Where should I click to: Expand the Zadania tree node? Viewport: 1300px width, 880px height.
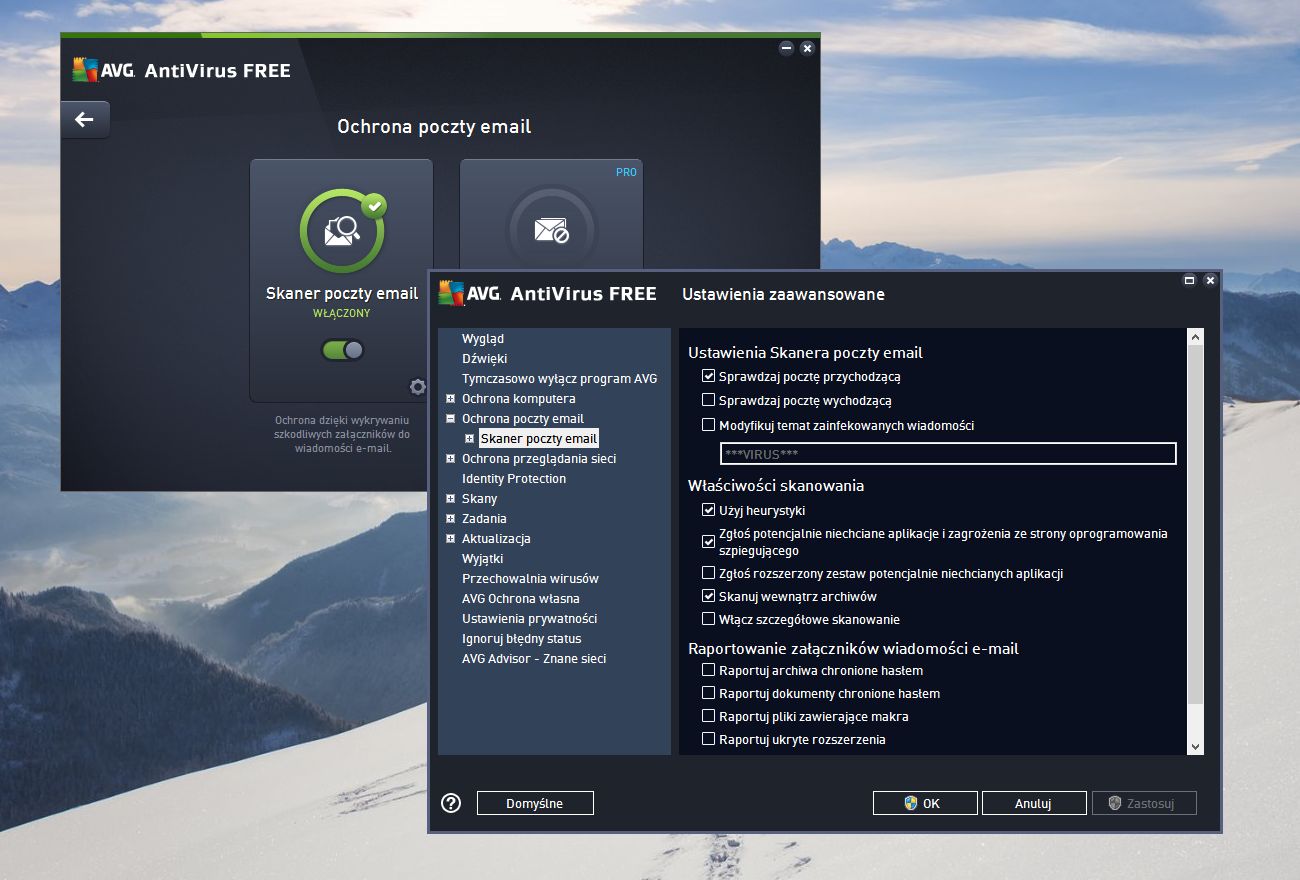451,519
